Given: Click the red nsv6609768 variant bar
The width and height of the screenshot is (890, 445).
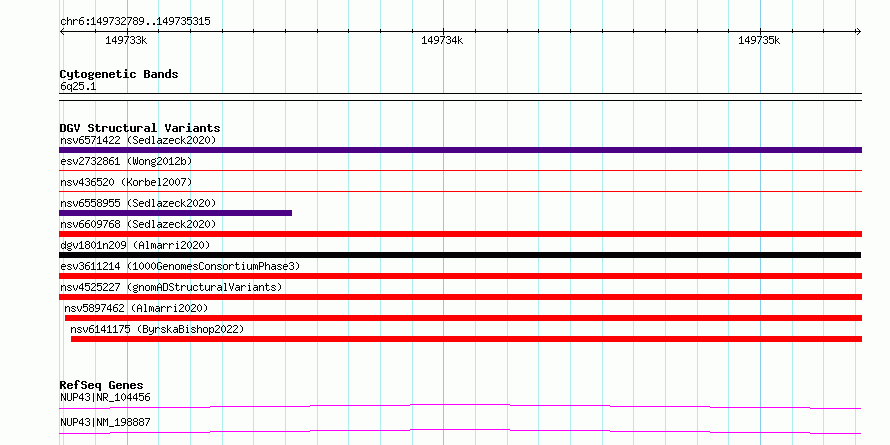Looking at the screenshot, I should [x=460, y=234].
